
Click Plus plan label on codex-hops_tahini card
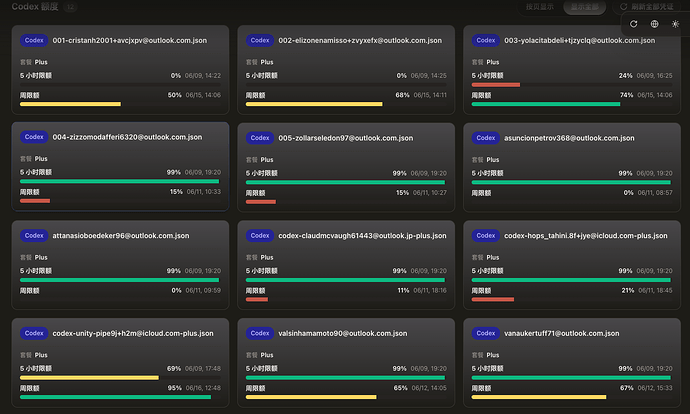coord(493,257)
